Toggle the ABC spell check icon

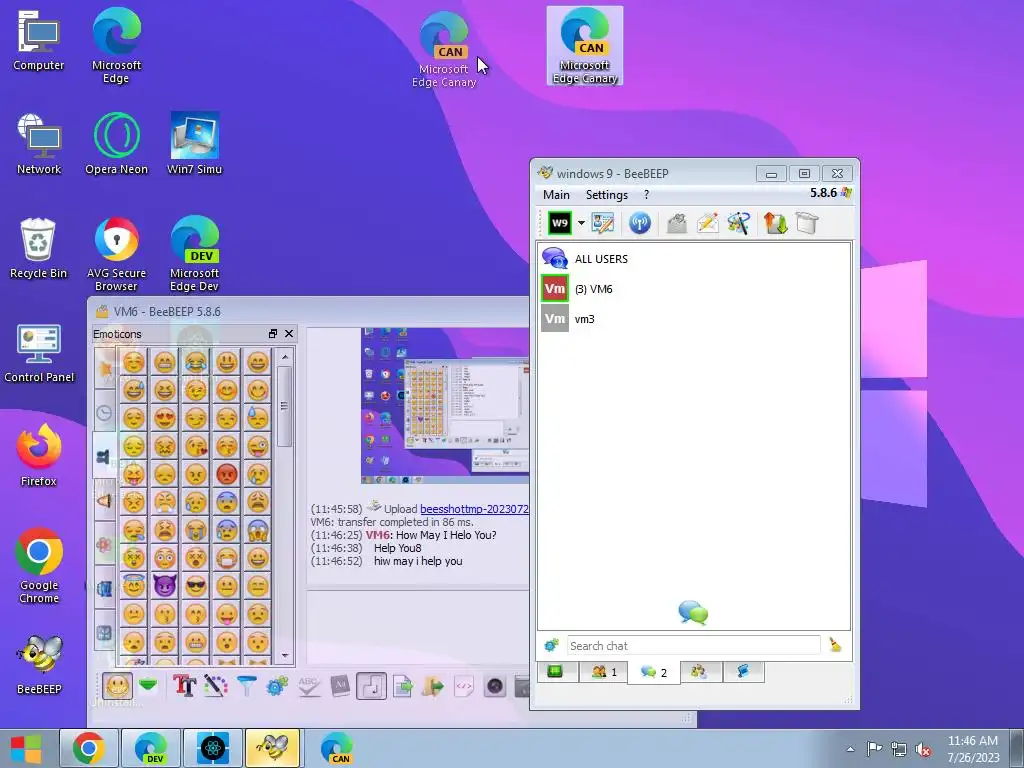click(x=308, y=686)
